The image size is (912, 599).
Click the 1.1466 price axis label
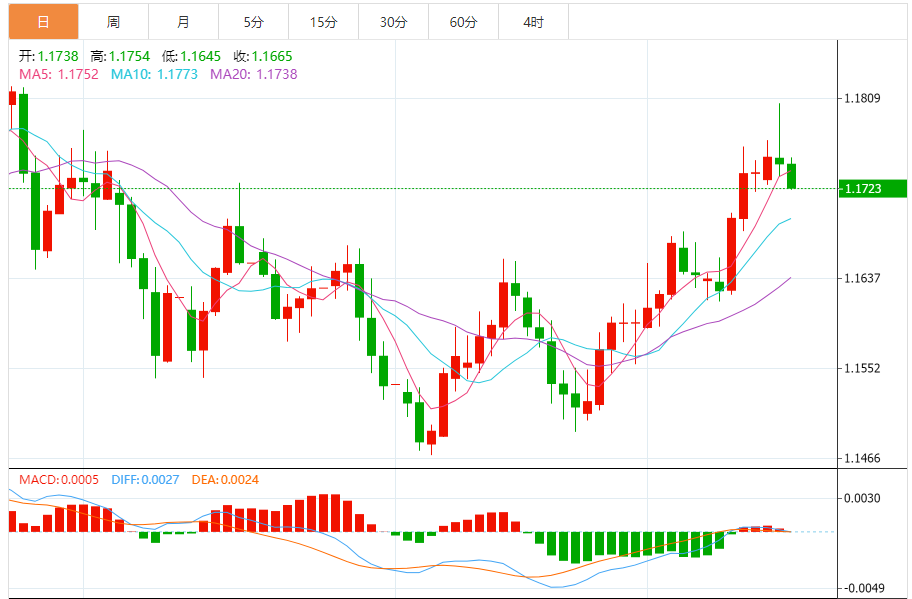tap(861, 458)
